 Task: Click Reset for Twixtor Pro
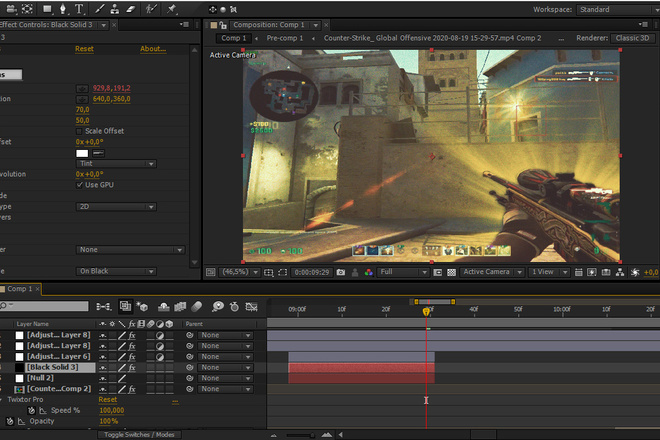pyautogui.click(x=108, y=400)
